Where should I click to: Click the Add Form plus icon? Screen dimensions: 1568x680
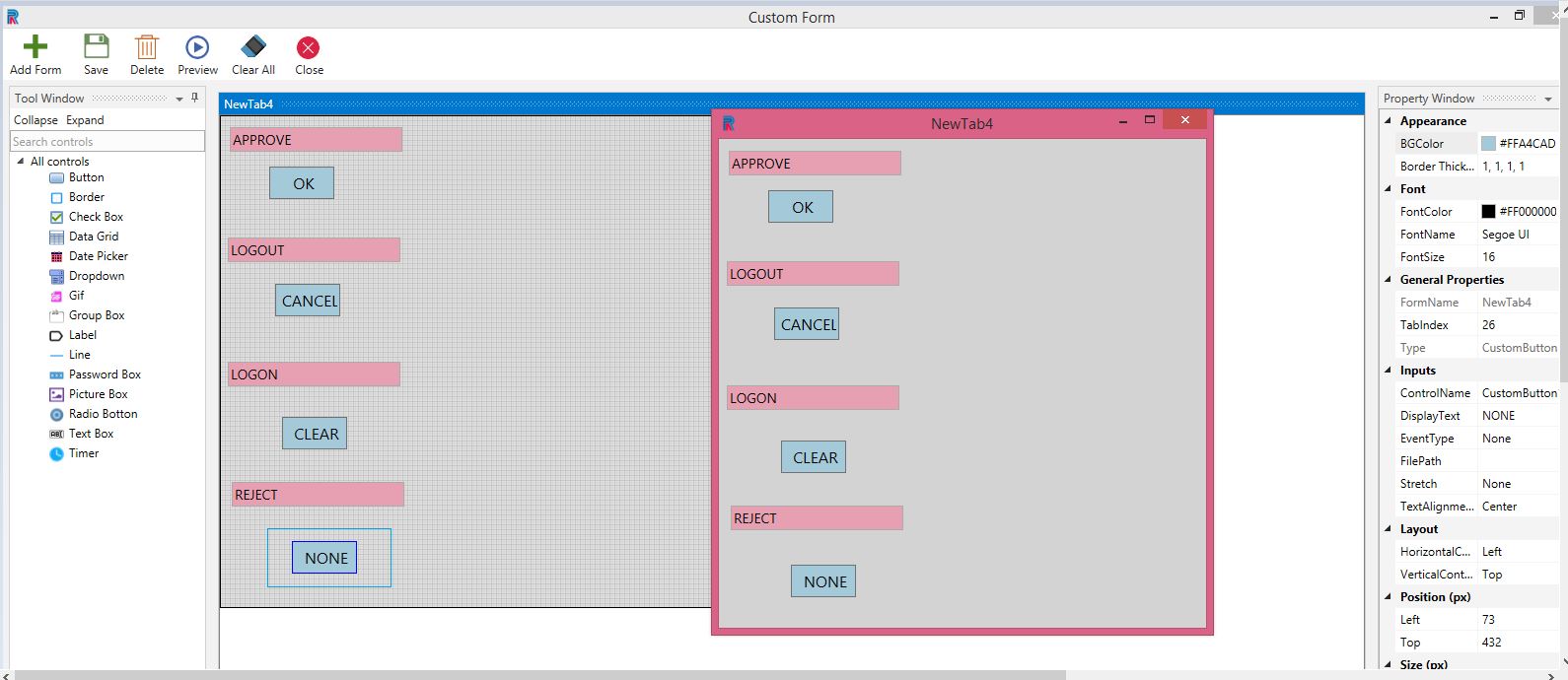[x=36, y=47]
